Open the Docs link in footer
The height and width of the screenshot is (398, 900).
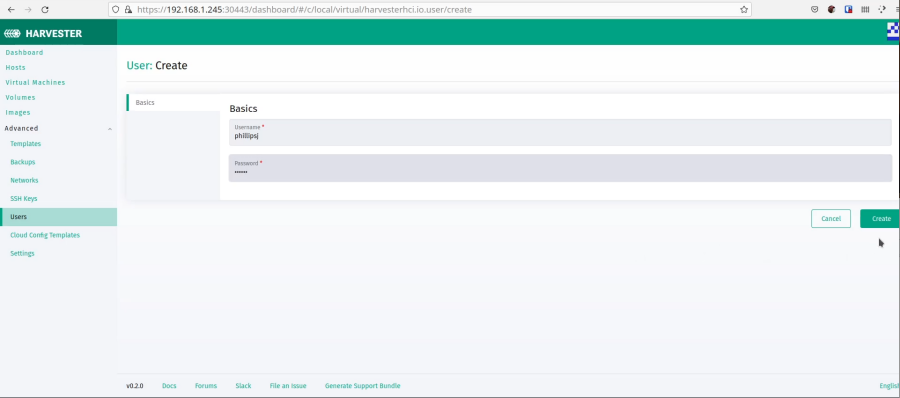[x=169, y=386]
